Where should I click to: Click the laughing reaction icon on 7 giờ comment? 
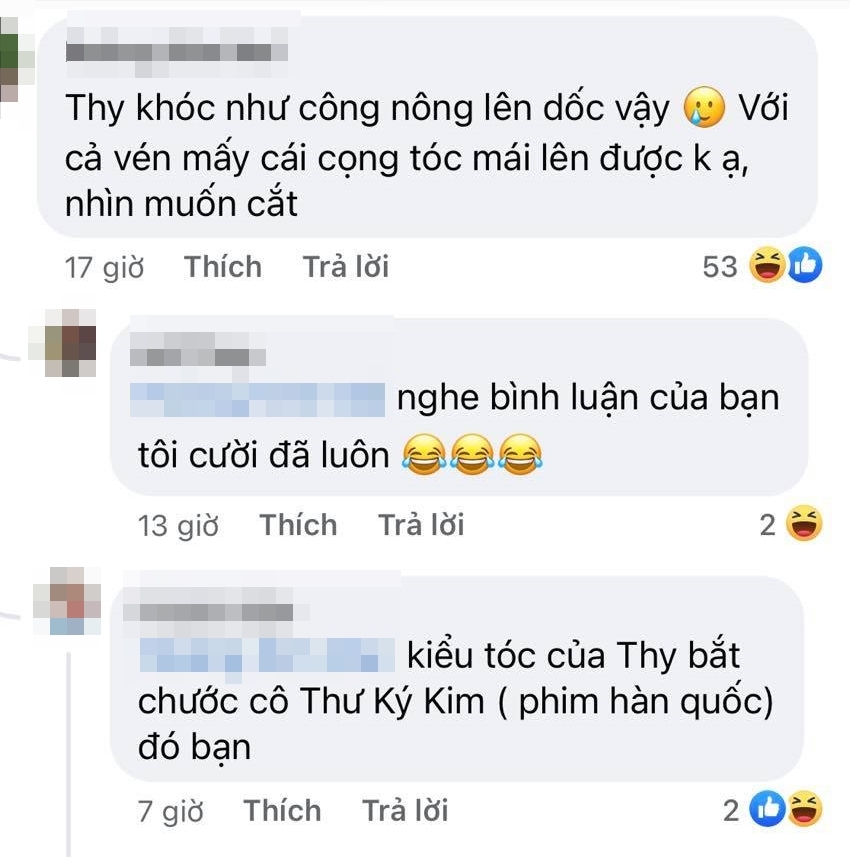click(804, 808)
